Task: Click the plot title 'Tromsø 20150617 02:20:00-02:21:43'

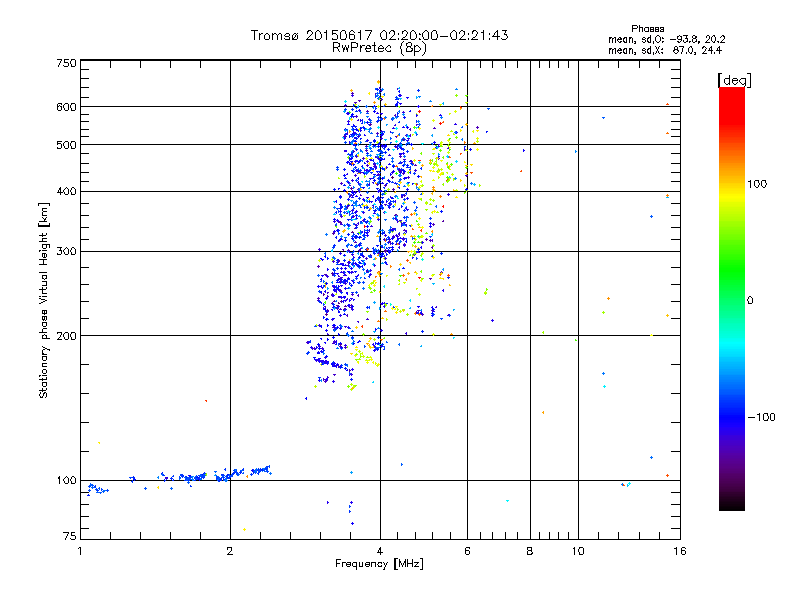Action: pyautogui.click(x=379, y=35)
